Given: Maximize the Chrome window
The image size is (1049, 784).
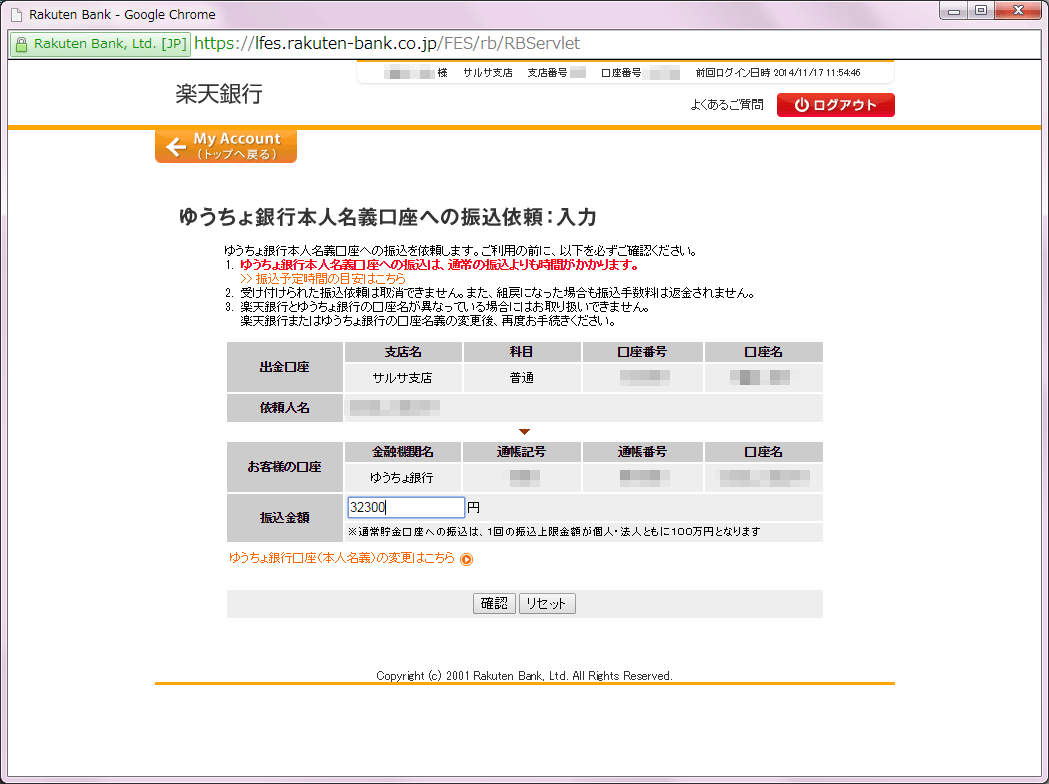Looking at the screenshot, I should [x=981, y=10].
